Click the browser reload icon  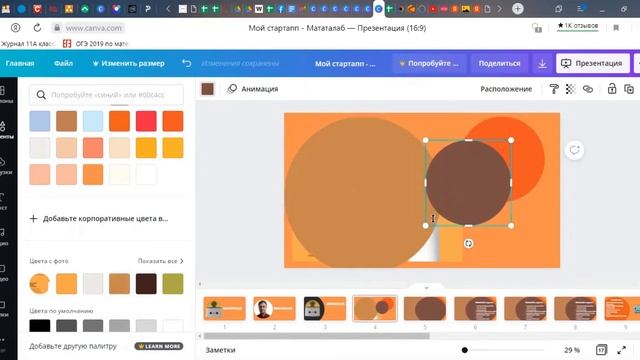(37, 28)
